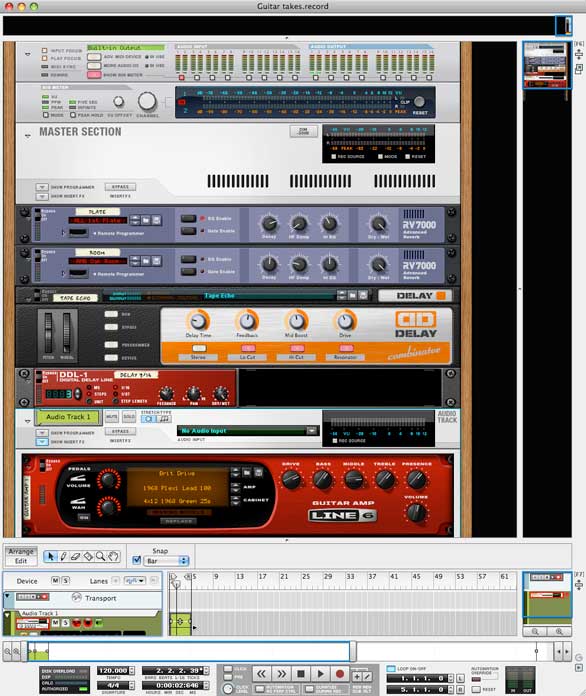Zoom in horizontally at timeline scrollbar left
The height and width of the screenshot is (696, 586).
(16, 652)
